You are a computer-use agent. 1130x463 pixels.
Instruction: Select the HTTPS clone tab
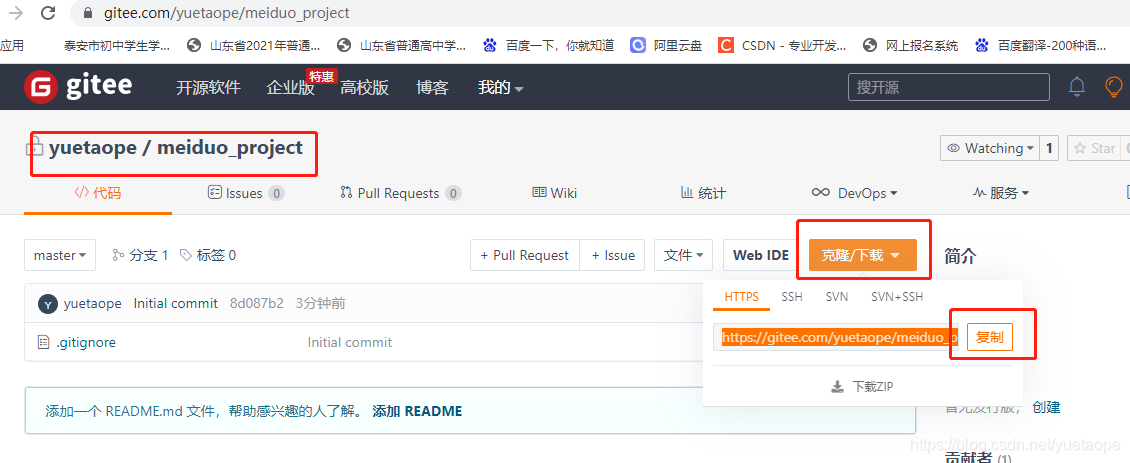click(x=742, y=297)
